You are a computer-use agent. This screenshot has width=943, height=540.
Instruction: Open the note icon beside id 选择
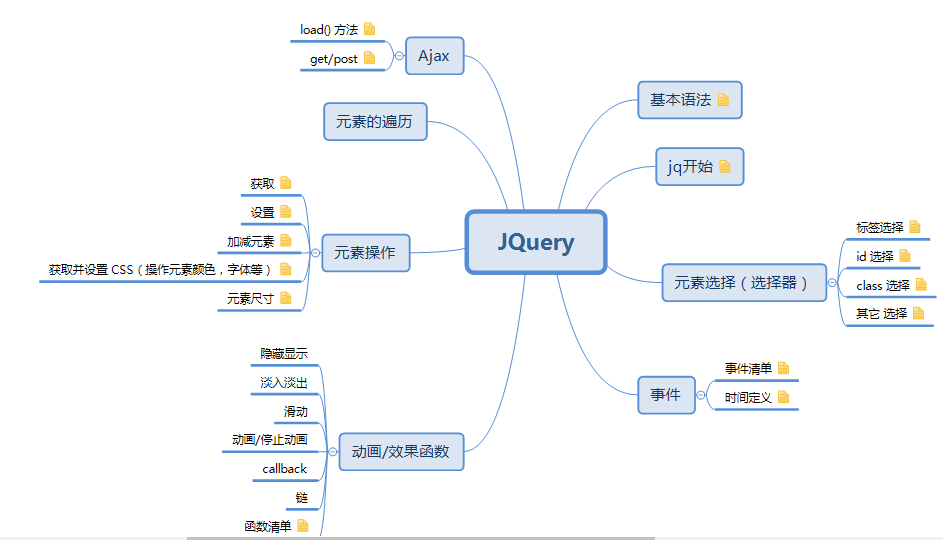905,256
